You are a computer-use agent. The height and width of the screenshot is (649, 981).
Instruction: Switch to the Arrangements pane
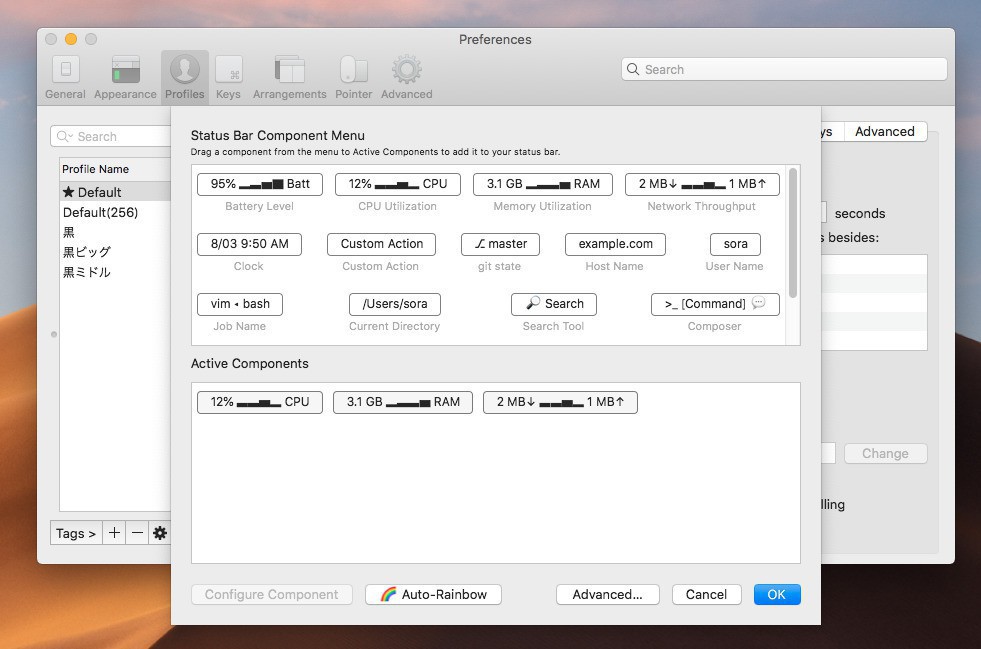[x=289, y=77]
